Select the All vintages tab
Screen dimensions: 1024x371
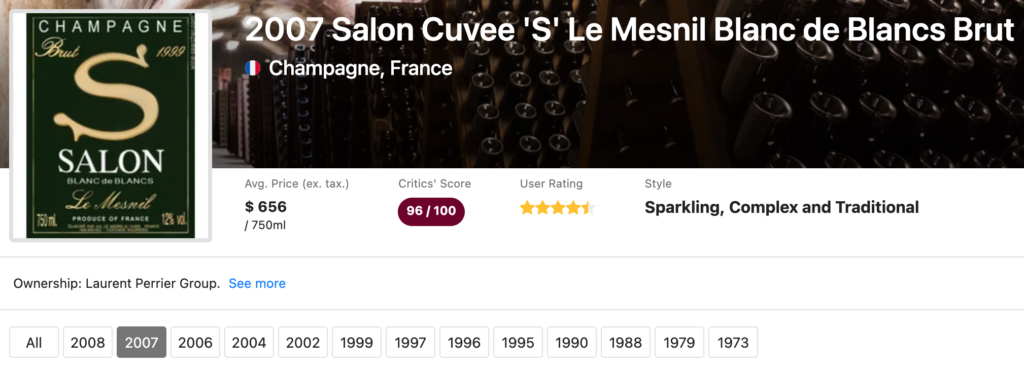pos(34,342)
